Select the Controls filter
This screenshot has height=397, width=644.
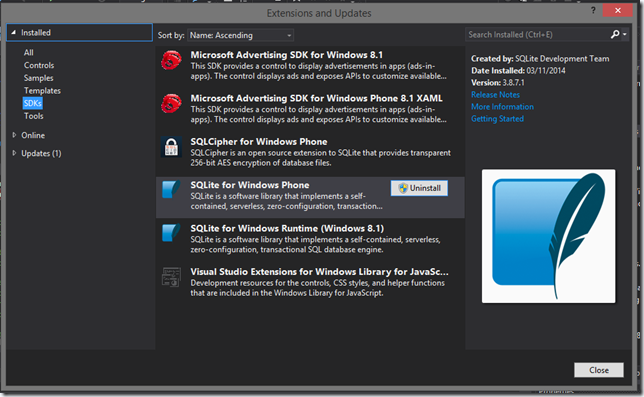(39, 65)
